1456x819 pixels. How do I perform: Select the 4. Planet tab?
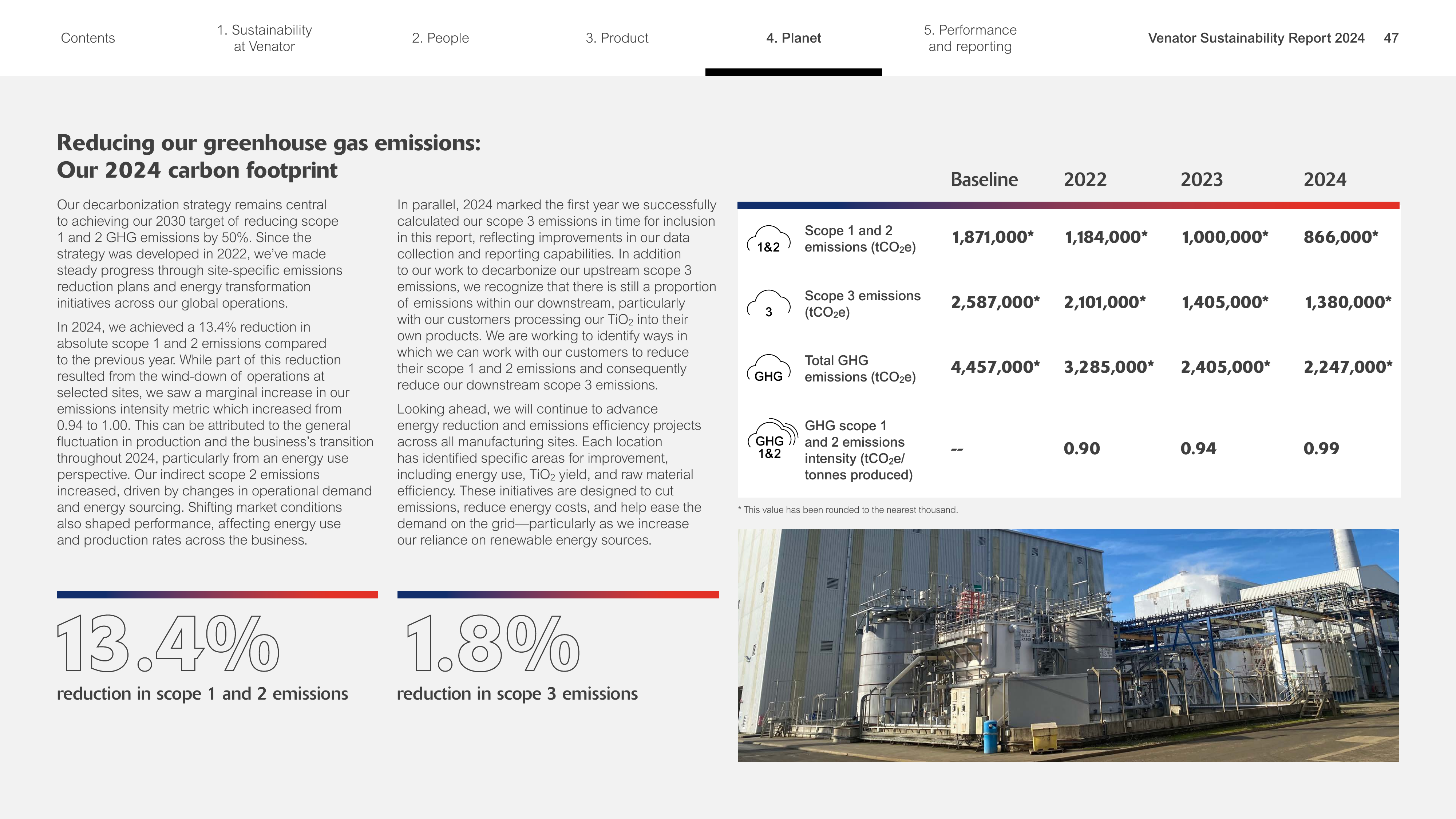(x=794, y=38)
